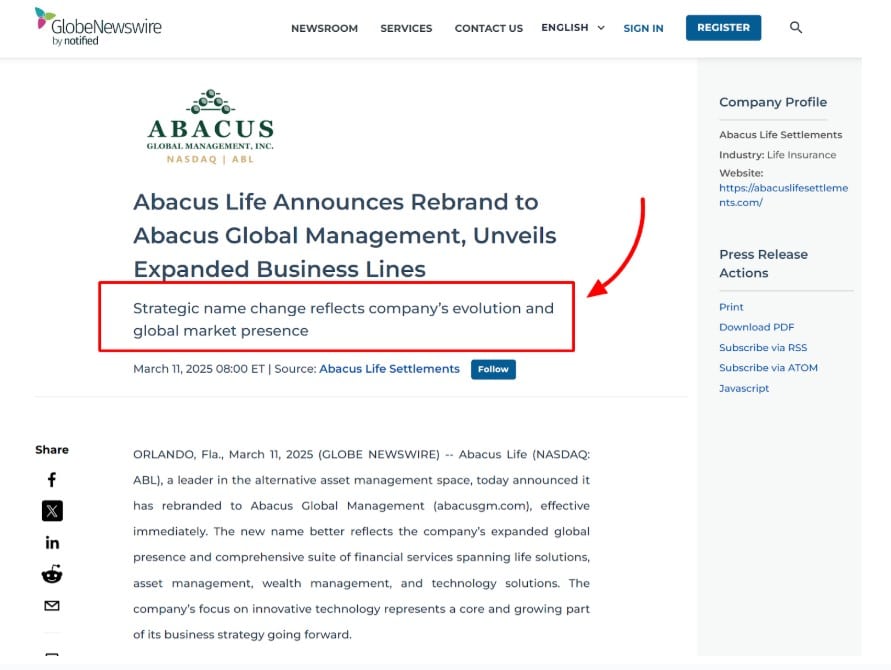Image resolution: width=891 pixels, height=670 pixels.
Task: Visit the abacuslifesettlements.com website link
Action: 784,195
